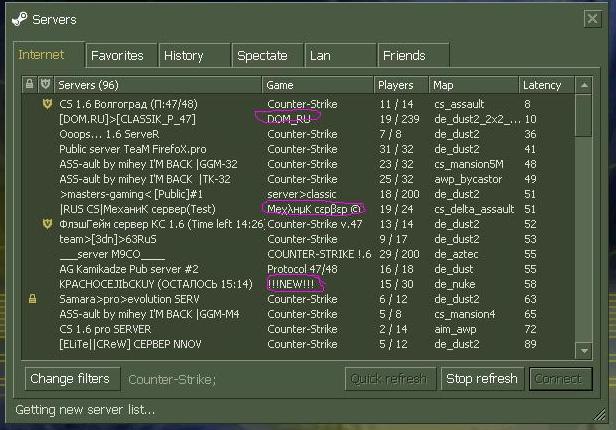Click COUNTER-STRIKE !.6 game cell
616x430 pixels.
(319, 254)
